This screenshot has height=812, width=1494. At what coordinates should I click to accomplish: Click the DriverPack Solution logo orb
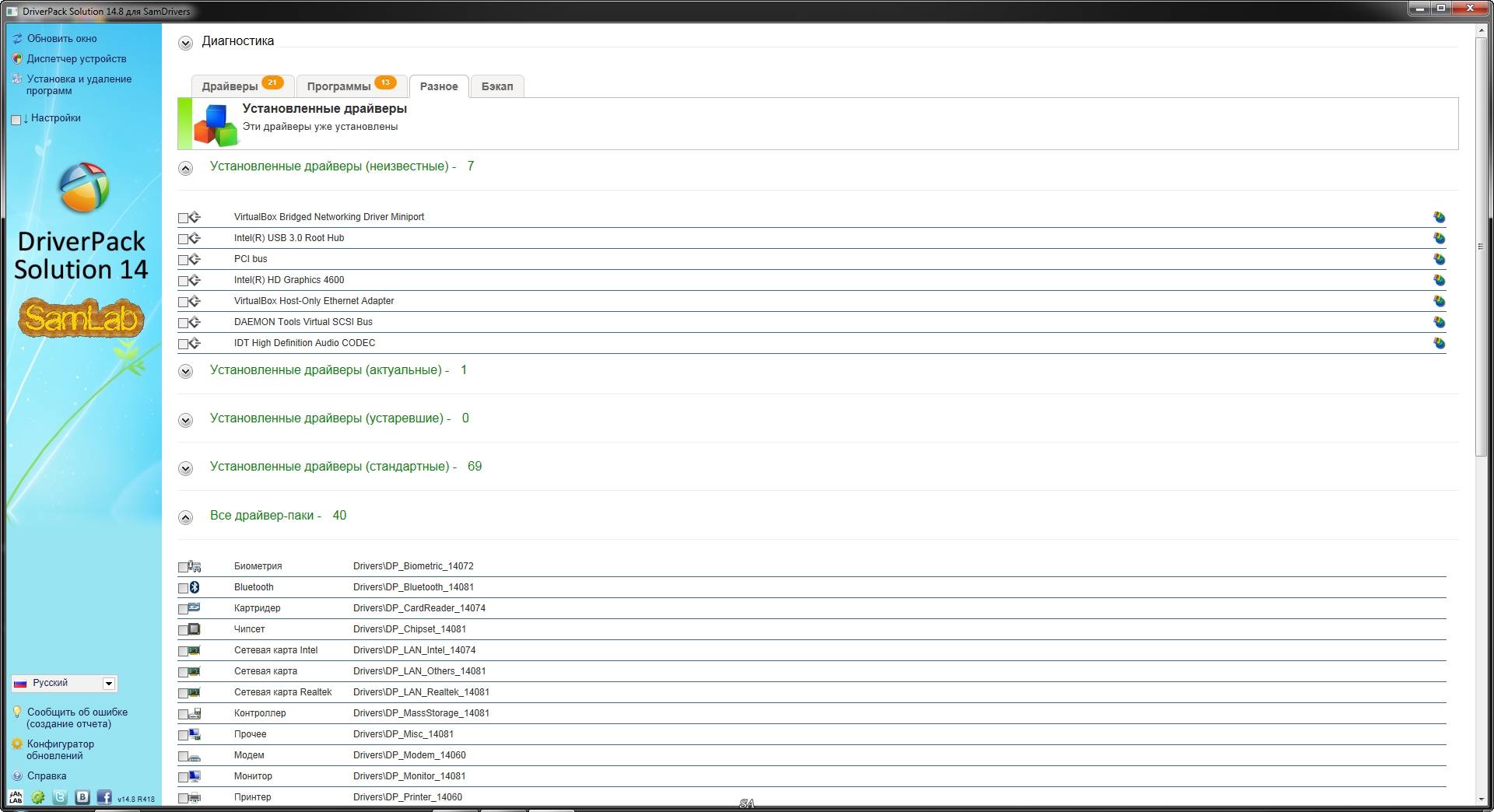pos(84,187)
